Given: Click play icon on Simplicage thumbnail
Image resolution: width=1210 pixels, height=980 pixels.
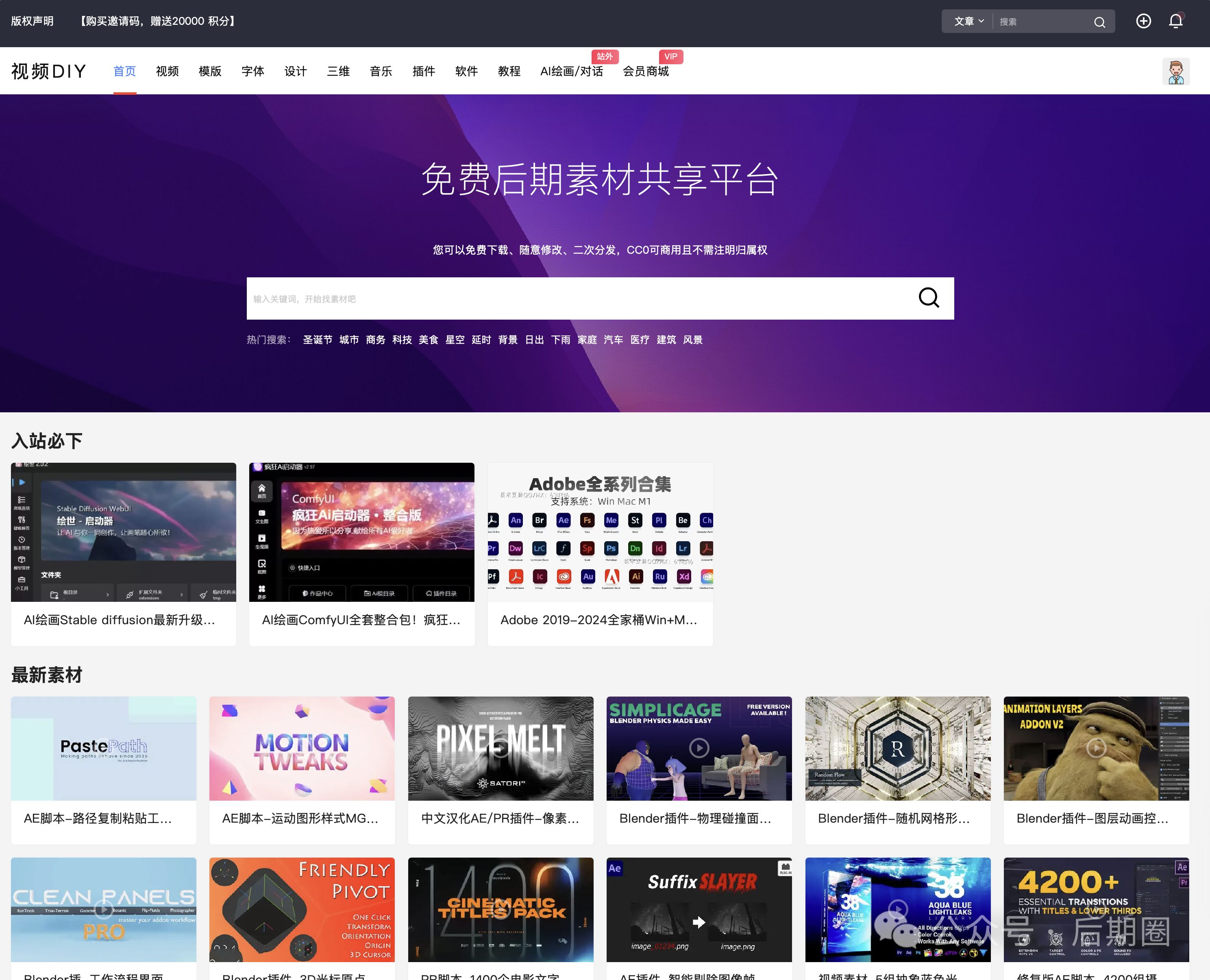Looking at the screenshot, I should (699, 748).
